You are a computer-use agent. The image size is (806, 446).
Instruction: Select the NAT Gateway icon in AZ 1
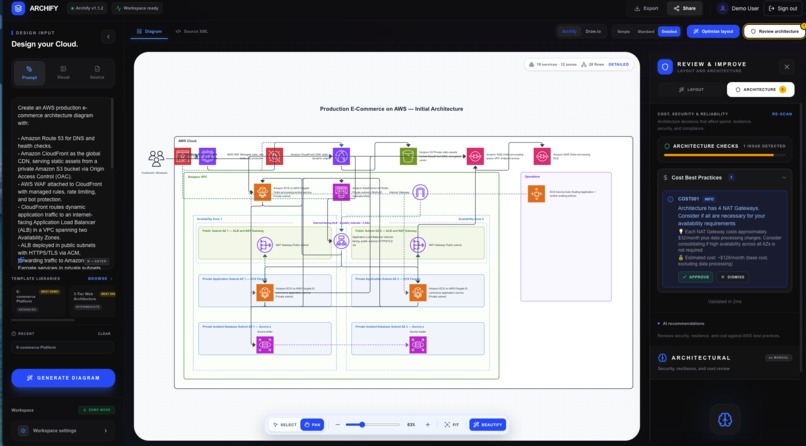click(x=265, y=245)
